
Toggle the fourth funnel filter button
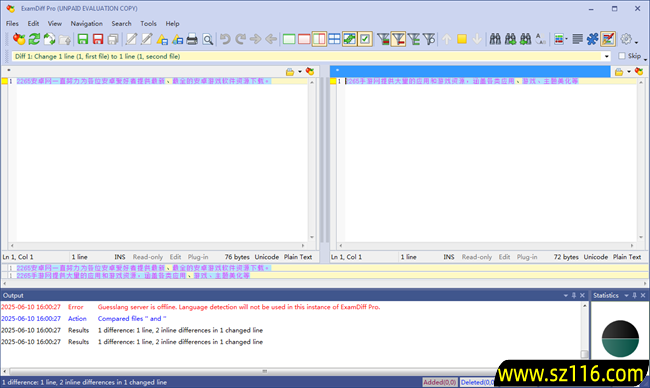[429, 39]
